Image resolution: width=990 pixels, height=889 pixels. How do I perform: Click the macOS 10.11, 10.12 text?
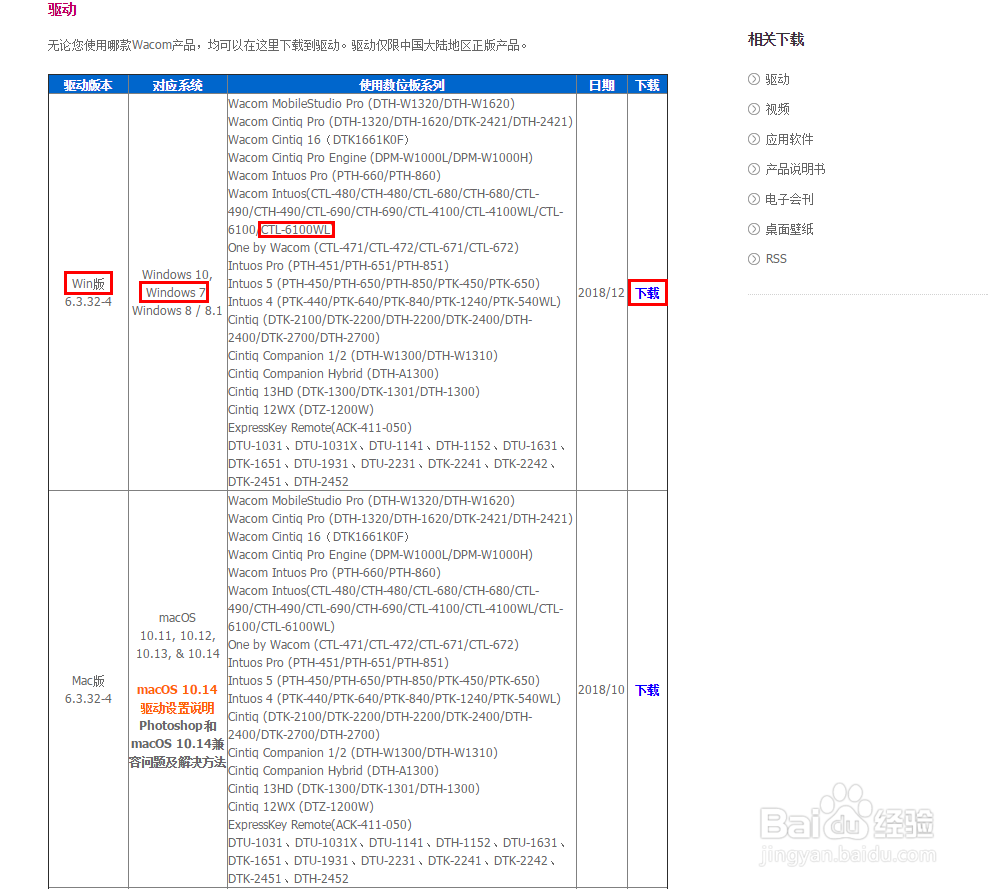[x=177, y=636]
